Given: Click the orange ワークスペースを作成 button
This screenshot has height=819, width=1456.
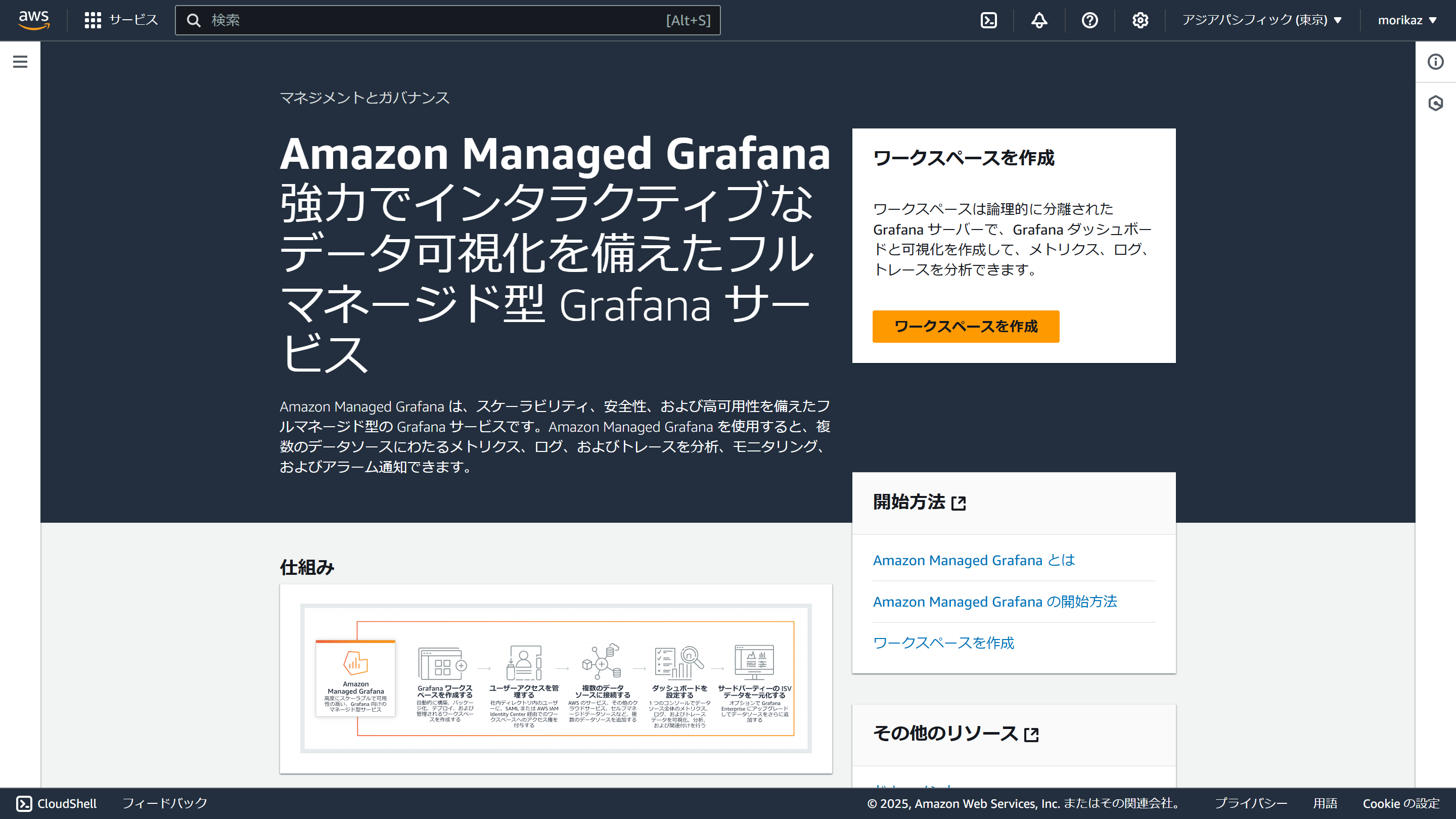Looking at the screenshot, I should (966, 326).
